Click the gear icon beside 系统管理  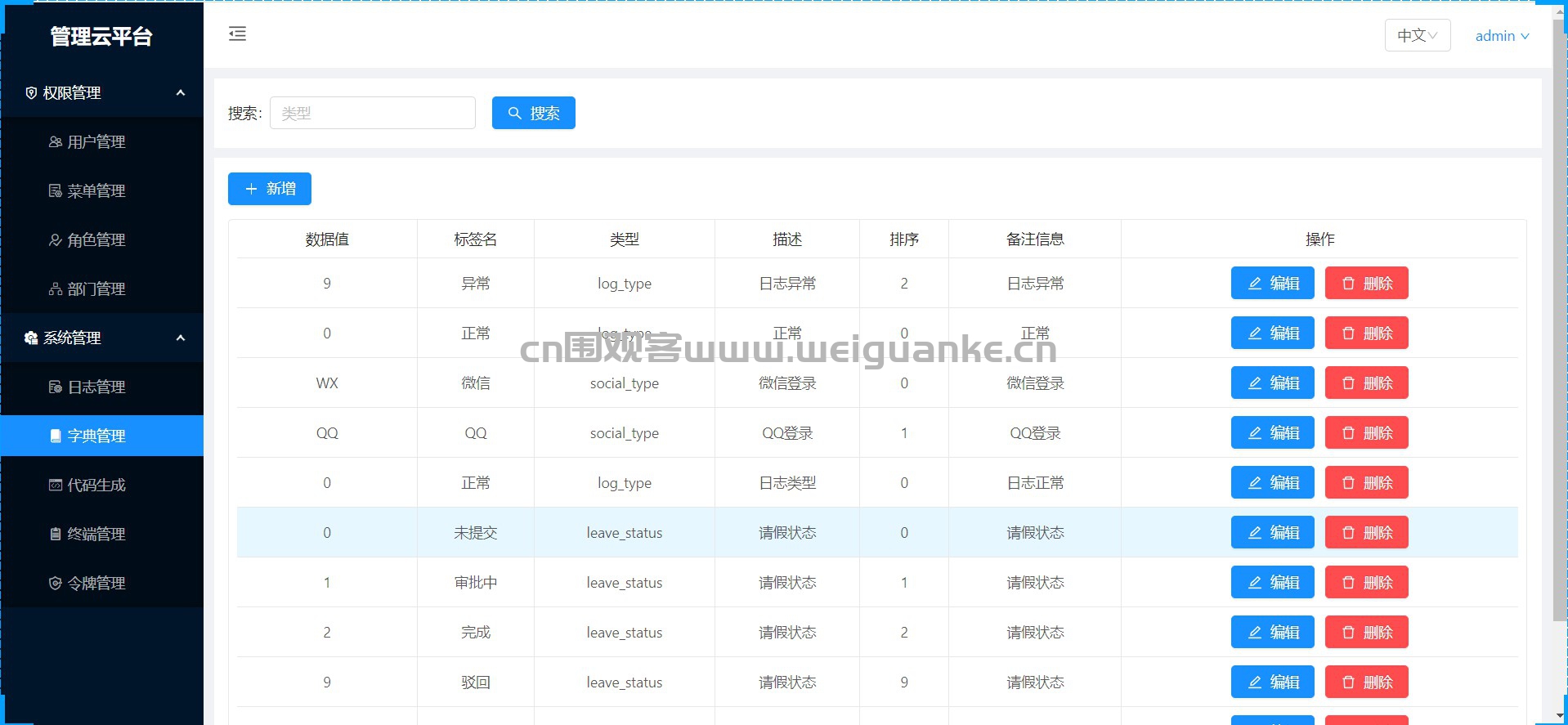(31, 338)
